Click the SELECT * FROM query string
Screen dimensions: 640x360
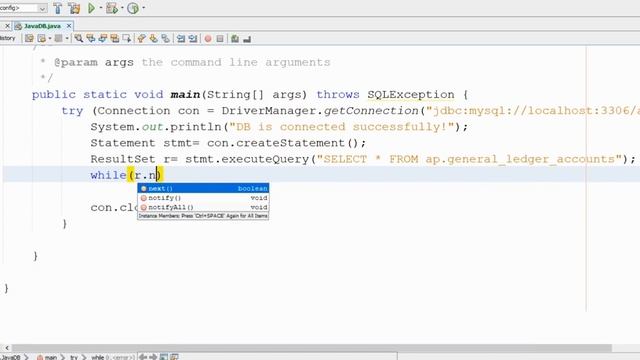[469, 159]
